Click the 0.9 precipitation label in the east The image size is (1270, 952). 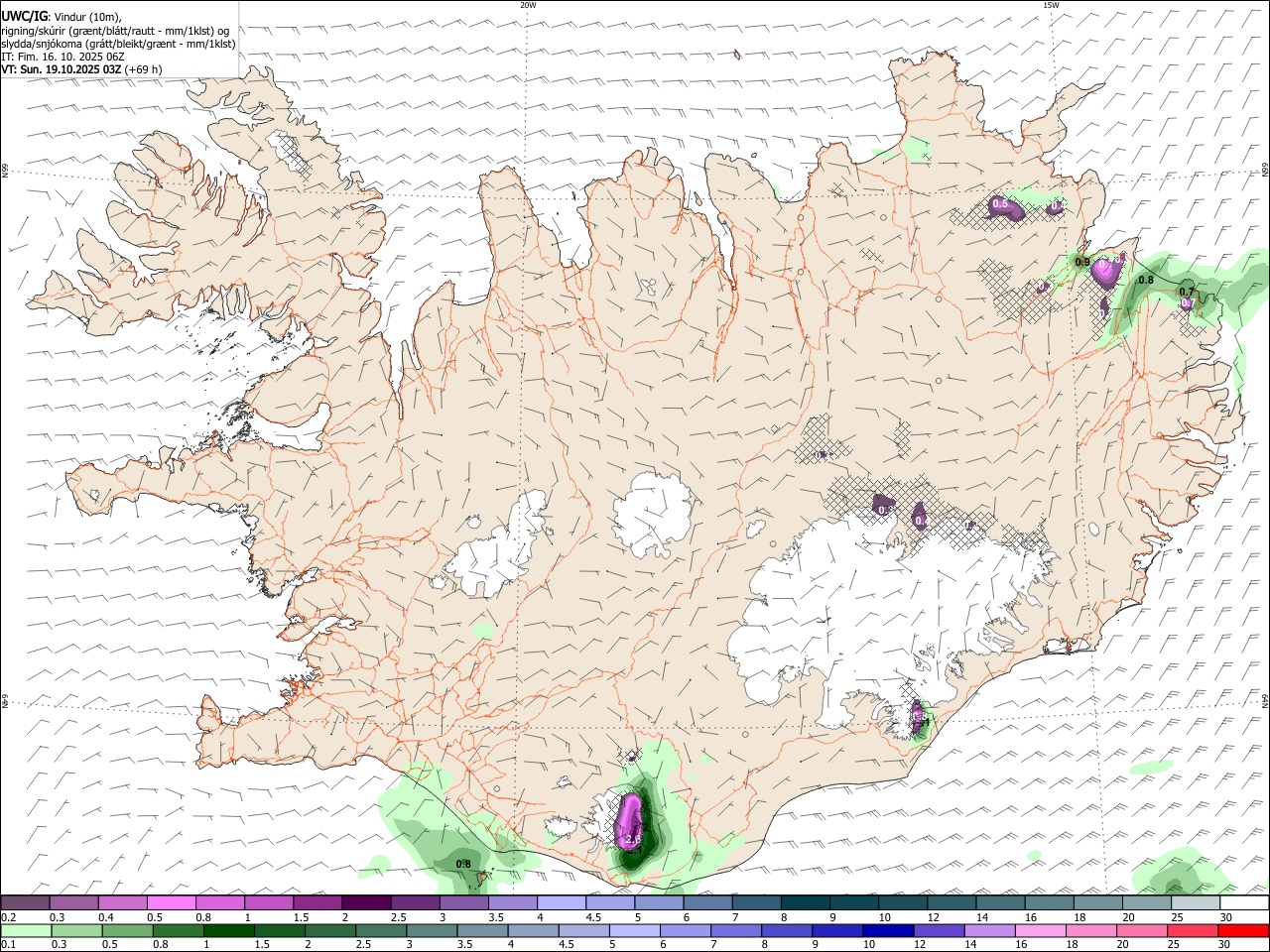point(1082,263)
